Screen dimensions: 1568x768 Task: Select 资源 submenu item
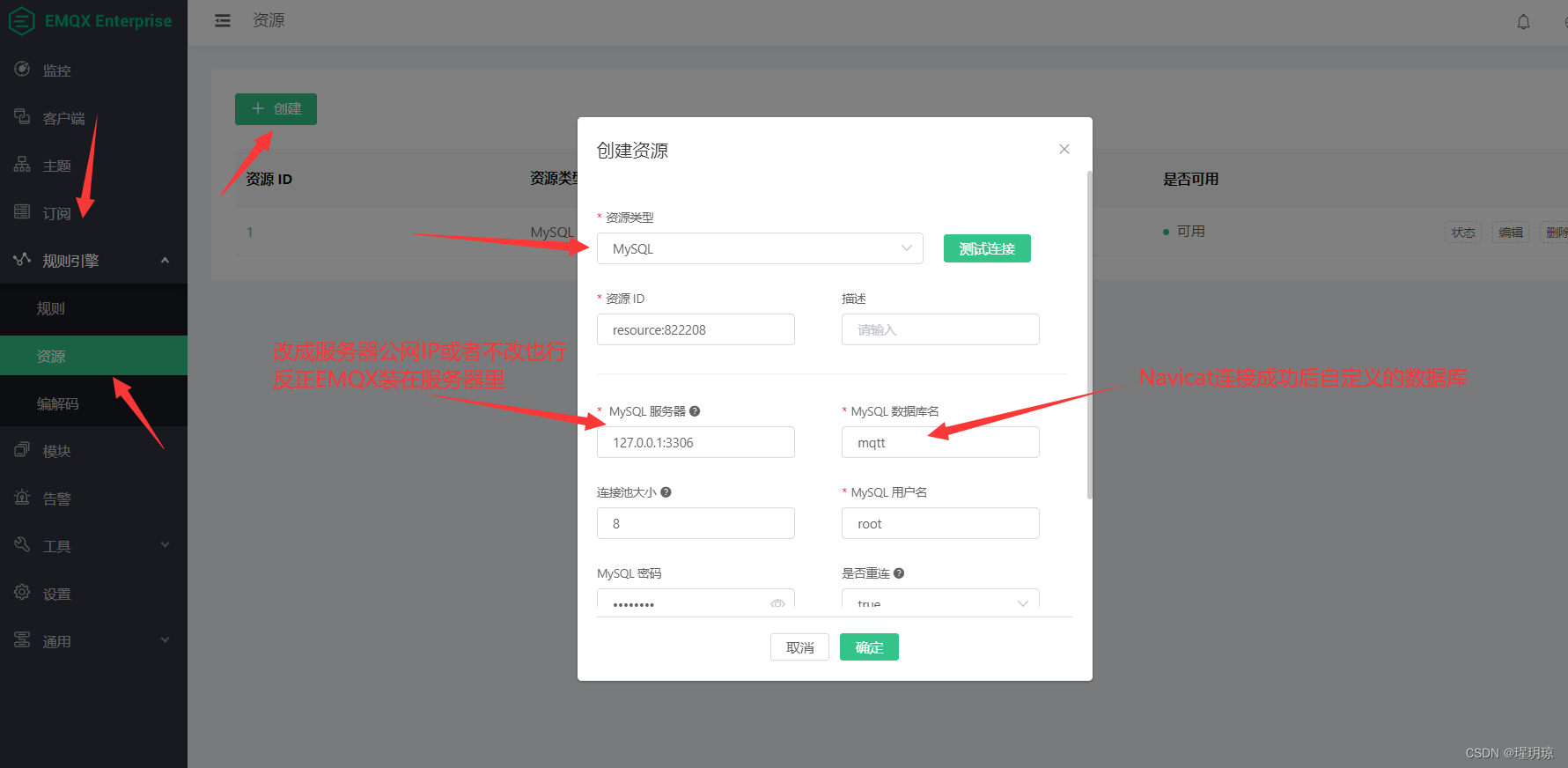(93, 356)
